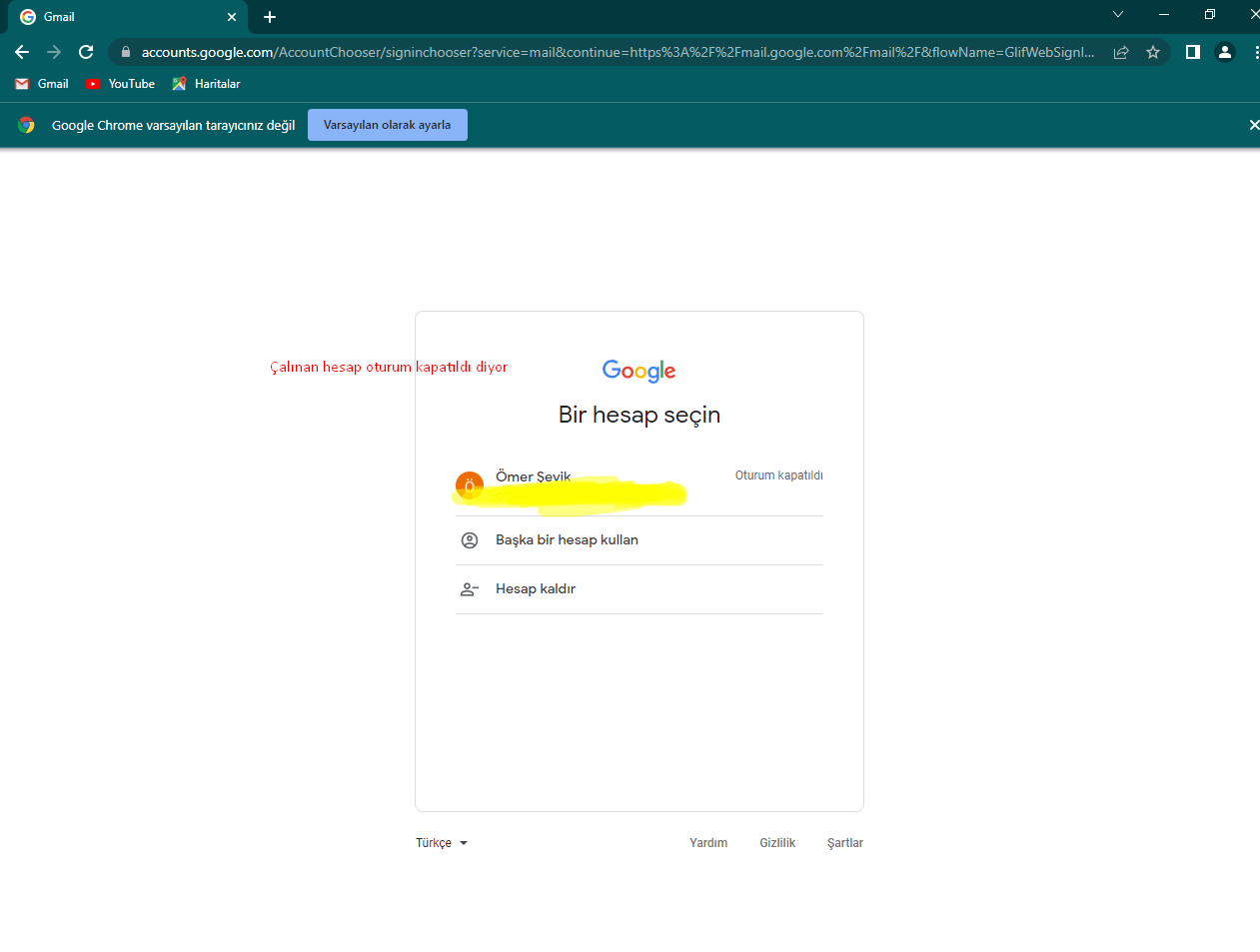This screenshot has width=1260, height=952.
Task: Dismiss the default browser infobar
Action: click(x=1253, y=125)
